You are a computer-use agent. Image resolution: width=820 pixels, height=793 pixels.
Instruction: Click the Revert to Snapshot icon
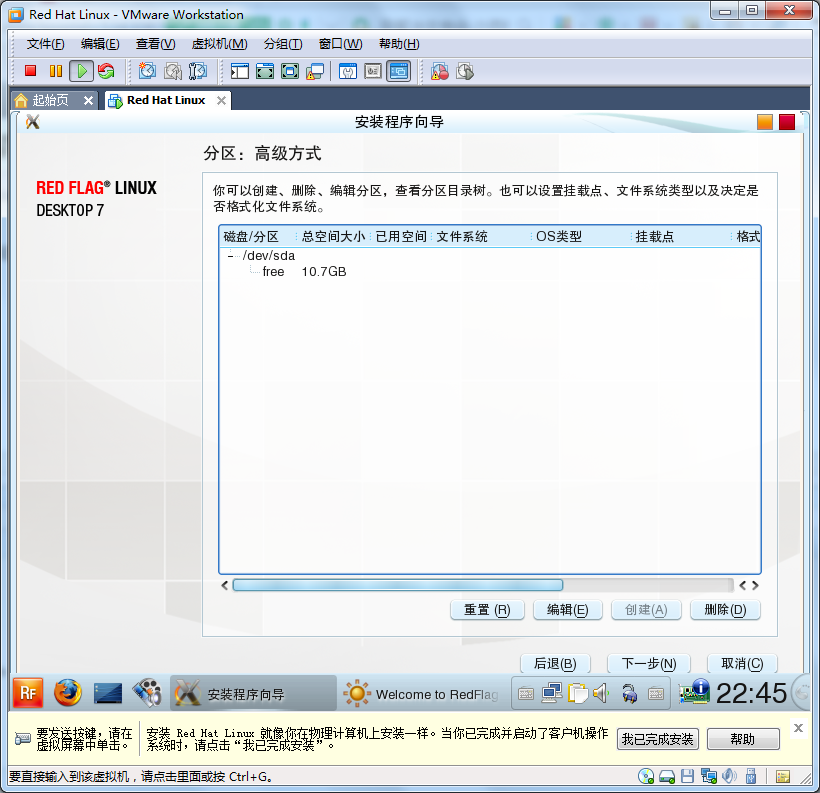coord(173,71)
